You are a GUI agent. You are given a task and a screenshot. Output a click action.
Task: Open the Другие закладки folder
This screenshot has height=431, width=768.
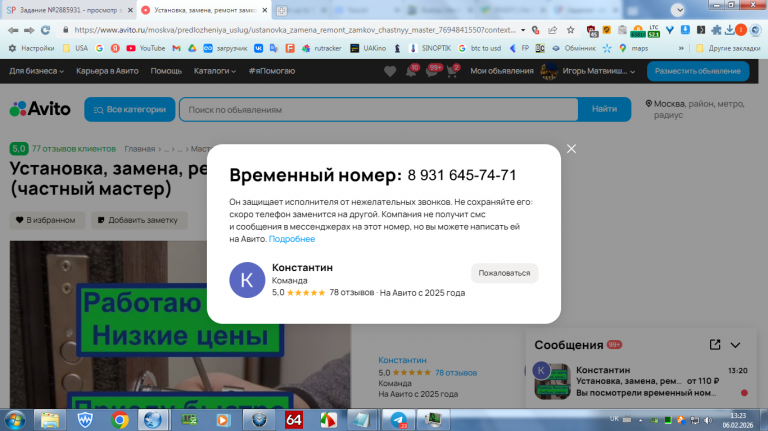(728, 48)
